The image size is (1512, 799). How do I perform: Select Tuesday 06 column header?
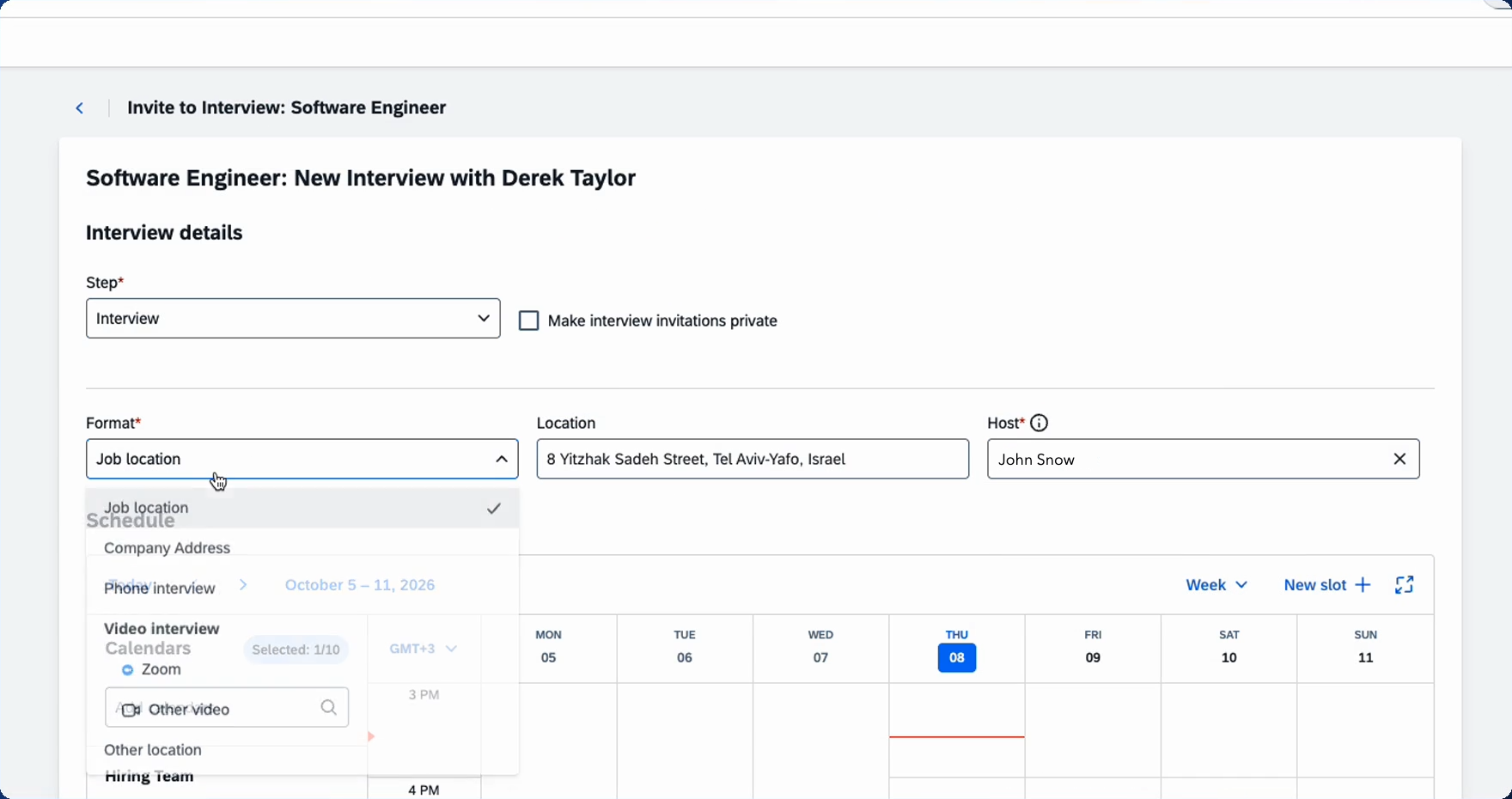[x=685, y=649]
